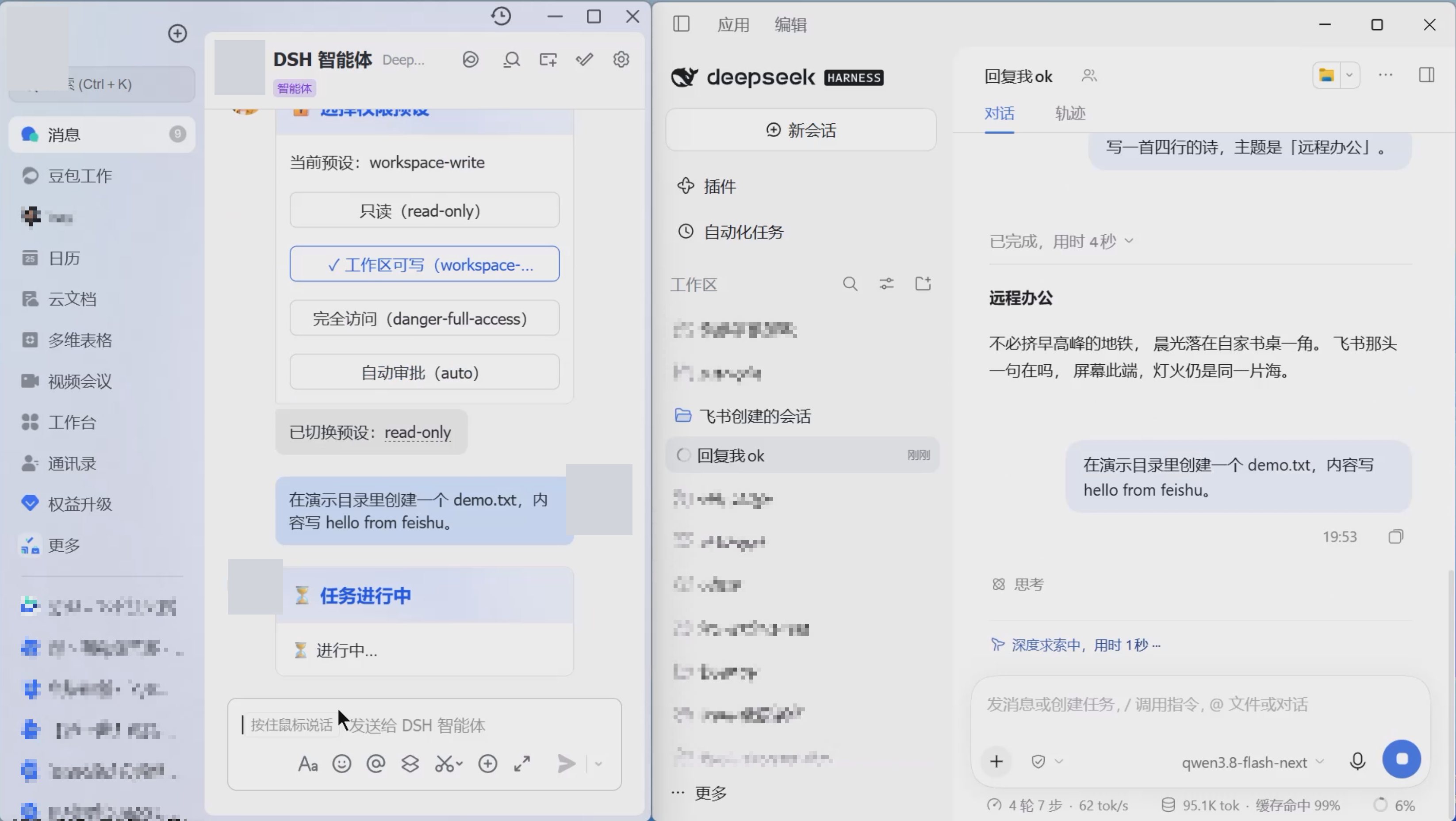
Task: Copy the demo.txt message with the copy icon
Action: (1395, 536)
